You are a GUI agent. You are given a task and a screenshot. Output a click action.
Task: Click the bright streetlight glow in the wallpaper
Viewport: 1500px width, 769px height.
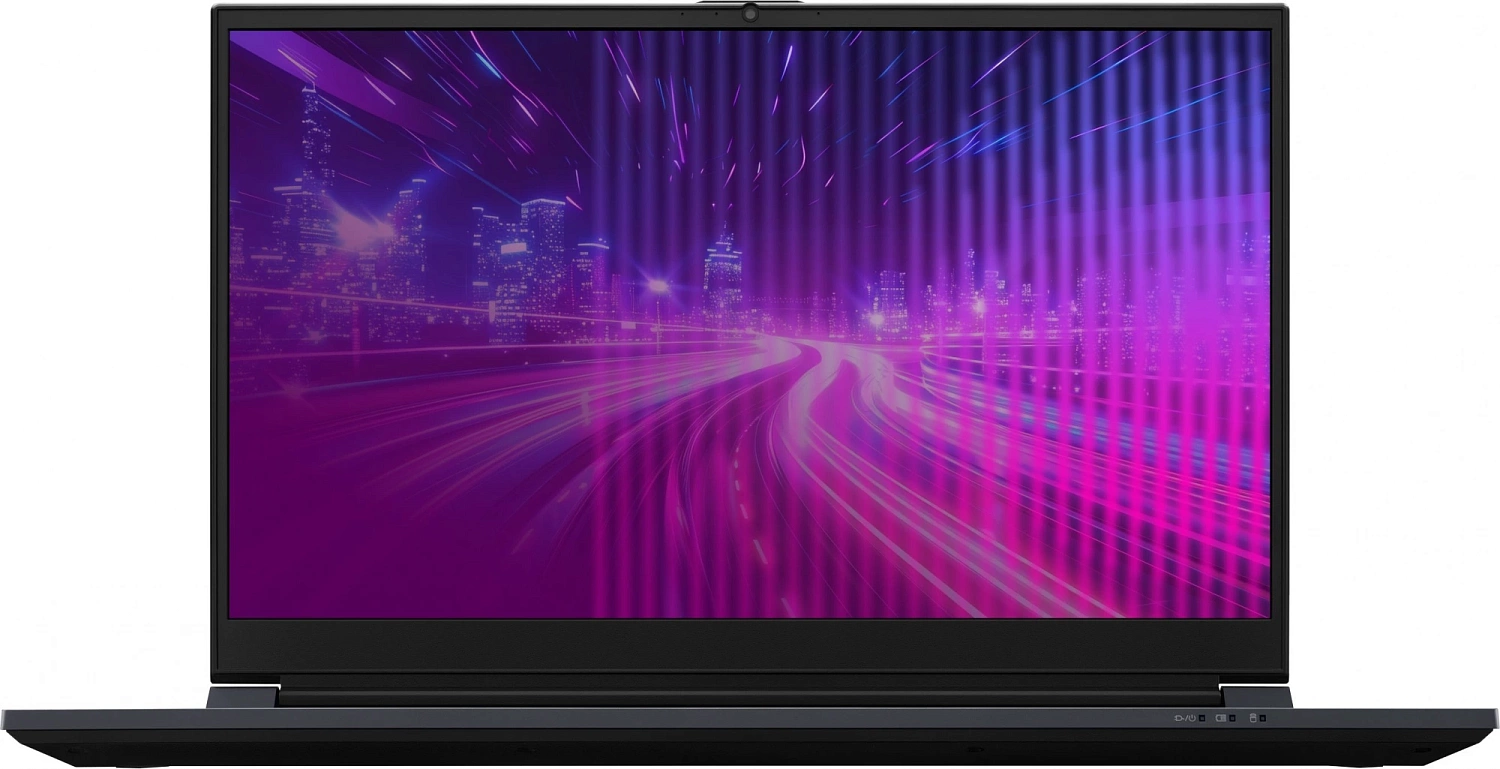coord(657,287)
